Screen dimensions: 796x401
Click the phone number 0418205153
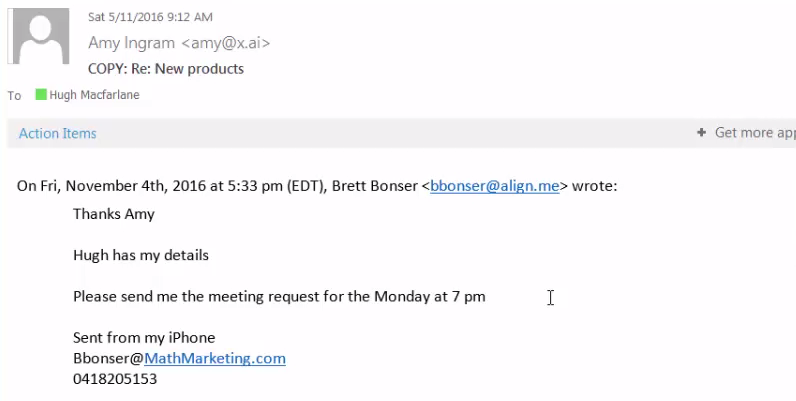tap(115, 379)
